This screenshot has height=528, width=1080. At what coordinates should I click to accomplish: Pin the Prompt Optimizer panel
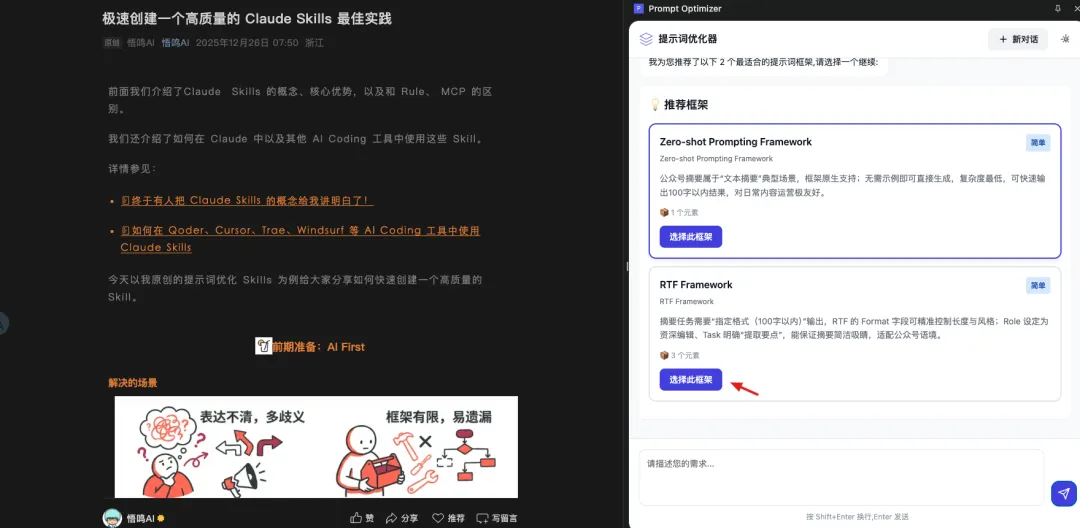(1057, 8)
